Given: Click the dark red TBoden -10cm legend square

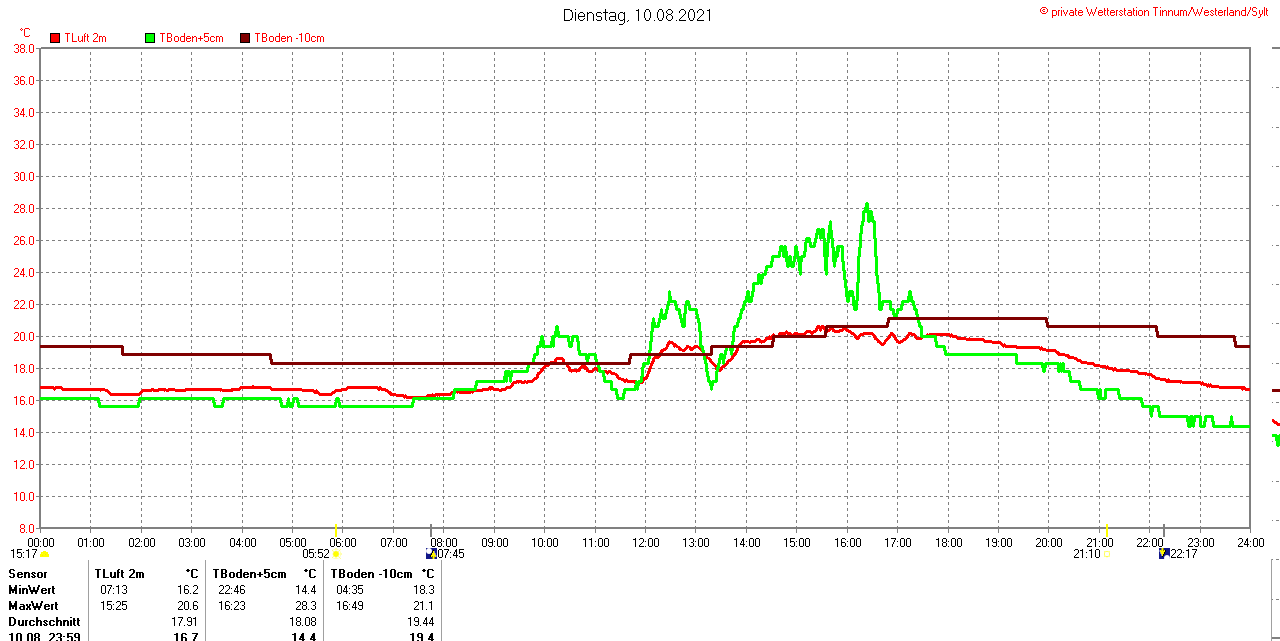Looking at the screenshot, I should pyautogui.click(x=245, y=38).
